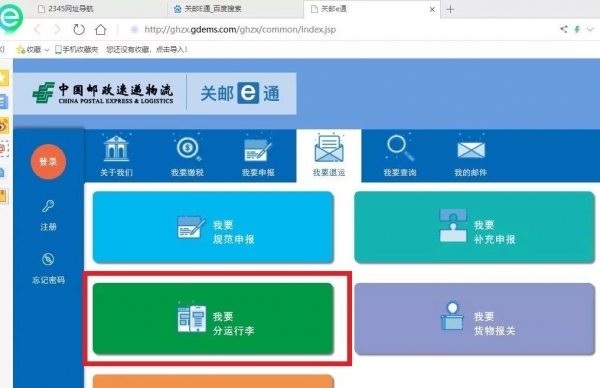
Task: Expand the 收藏 dropdown arrow
Action: 47,50
